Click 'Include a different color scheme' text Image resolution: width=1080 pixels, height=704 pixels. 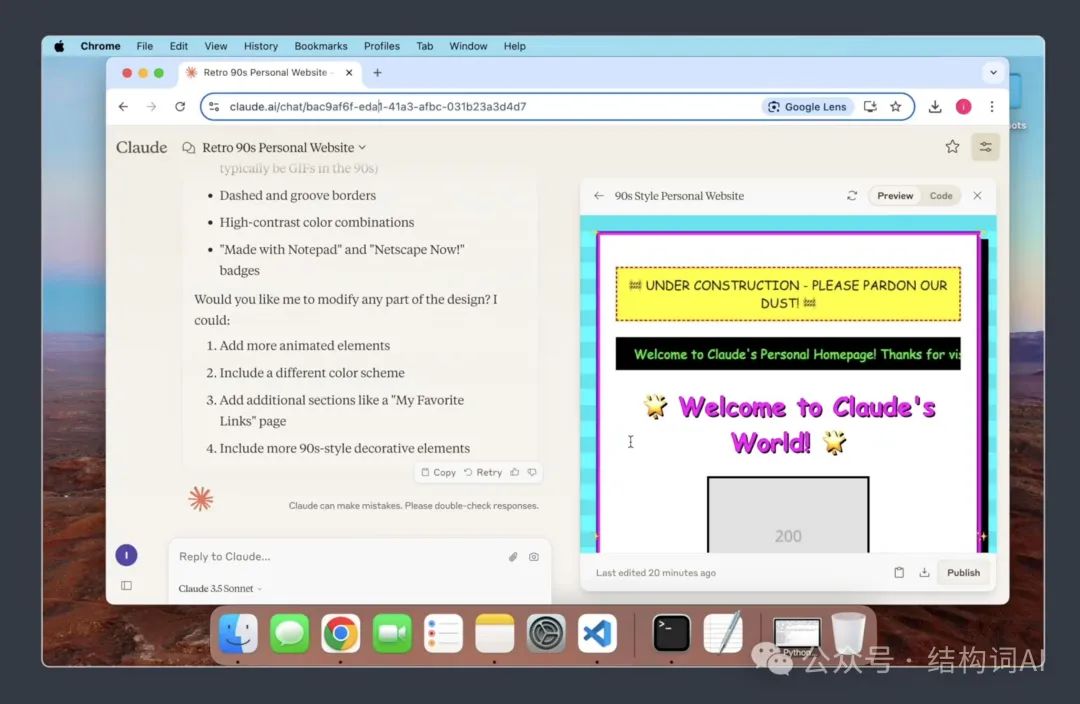point(312,373)
